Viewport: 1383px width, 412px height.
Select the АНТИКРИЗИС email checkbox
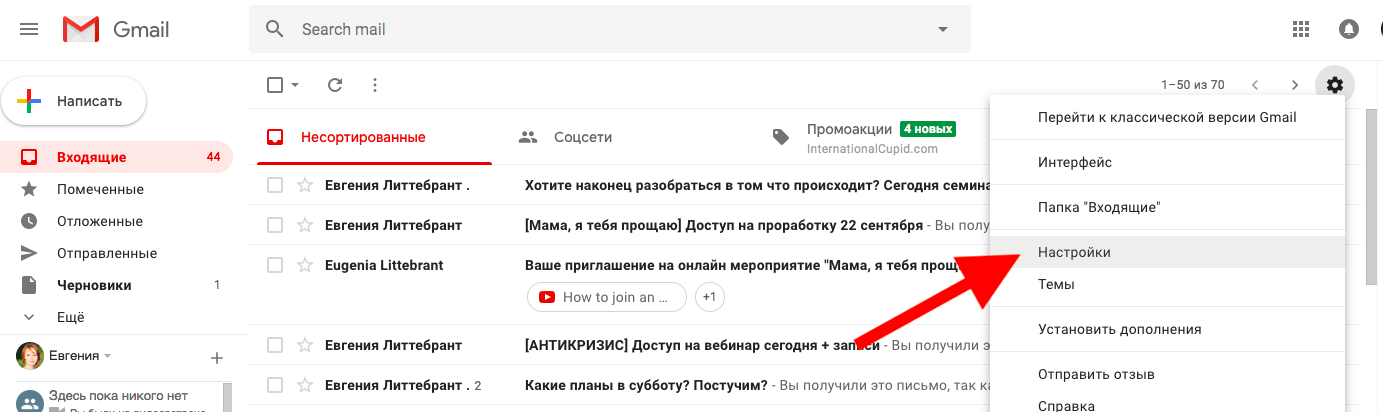tap(275, 345)
